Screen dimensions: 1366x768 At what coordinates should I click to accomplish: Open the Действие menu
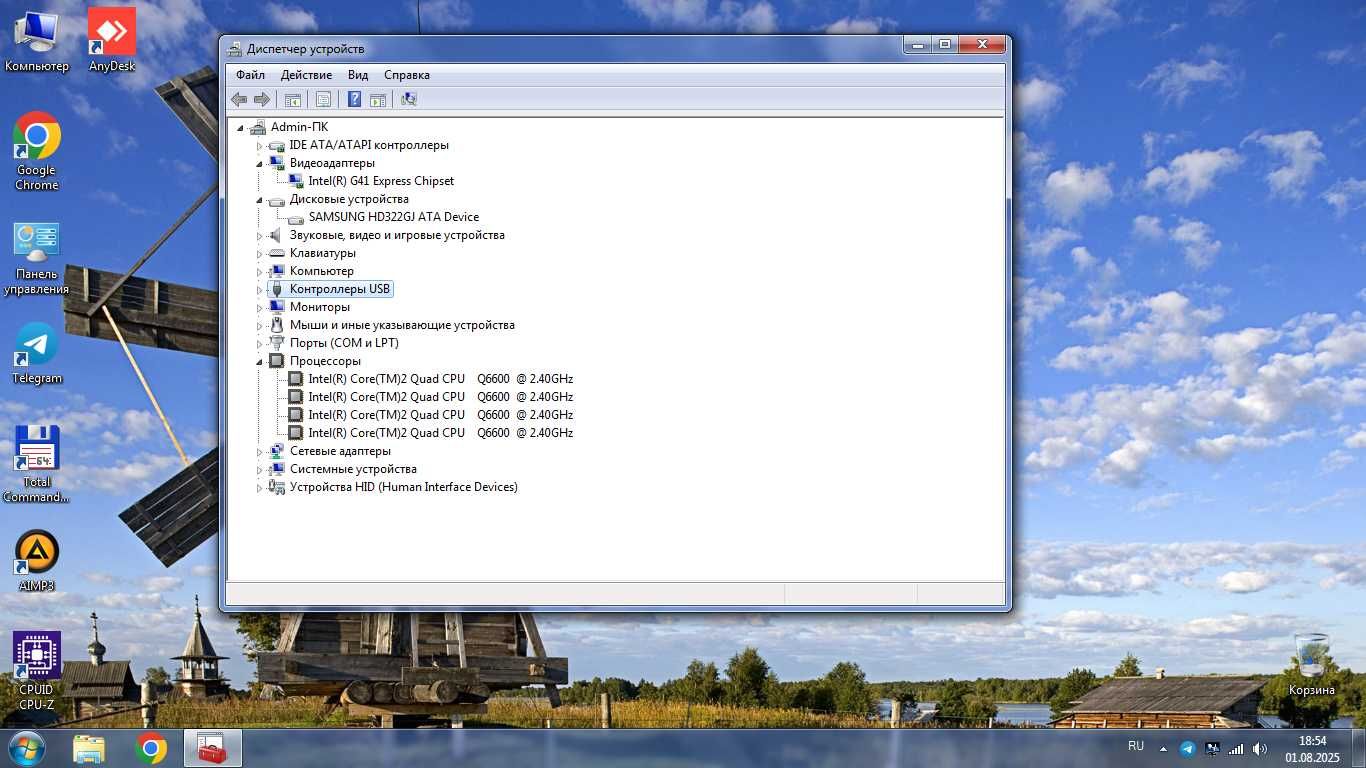pyautogui.click(x=307, y=75)
